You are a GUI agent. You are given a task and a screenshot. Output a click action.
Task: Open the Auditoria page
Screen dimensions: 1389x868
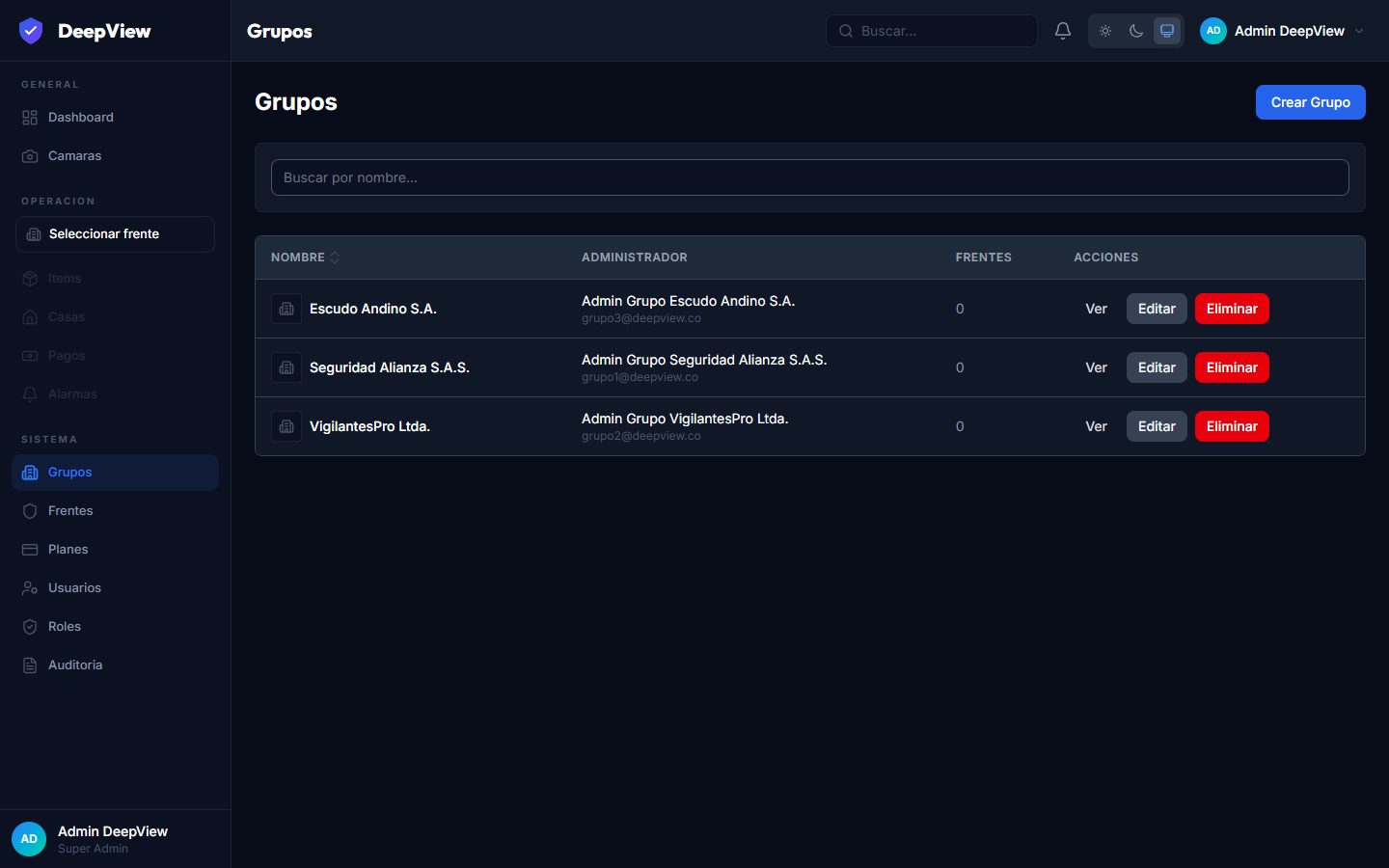[115, 665]
